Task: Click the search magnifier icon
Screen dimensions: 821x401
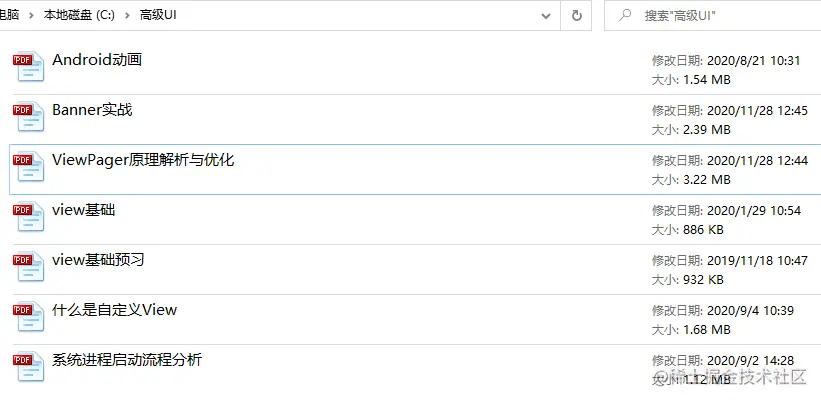Action: [625, 16]
